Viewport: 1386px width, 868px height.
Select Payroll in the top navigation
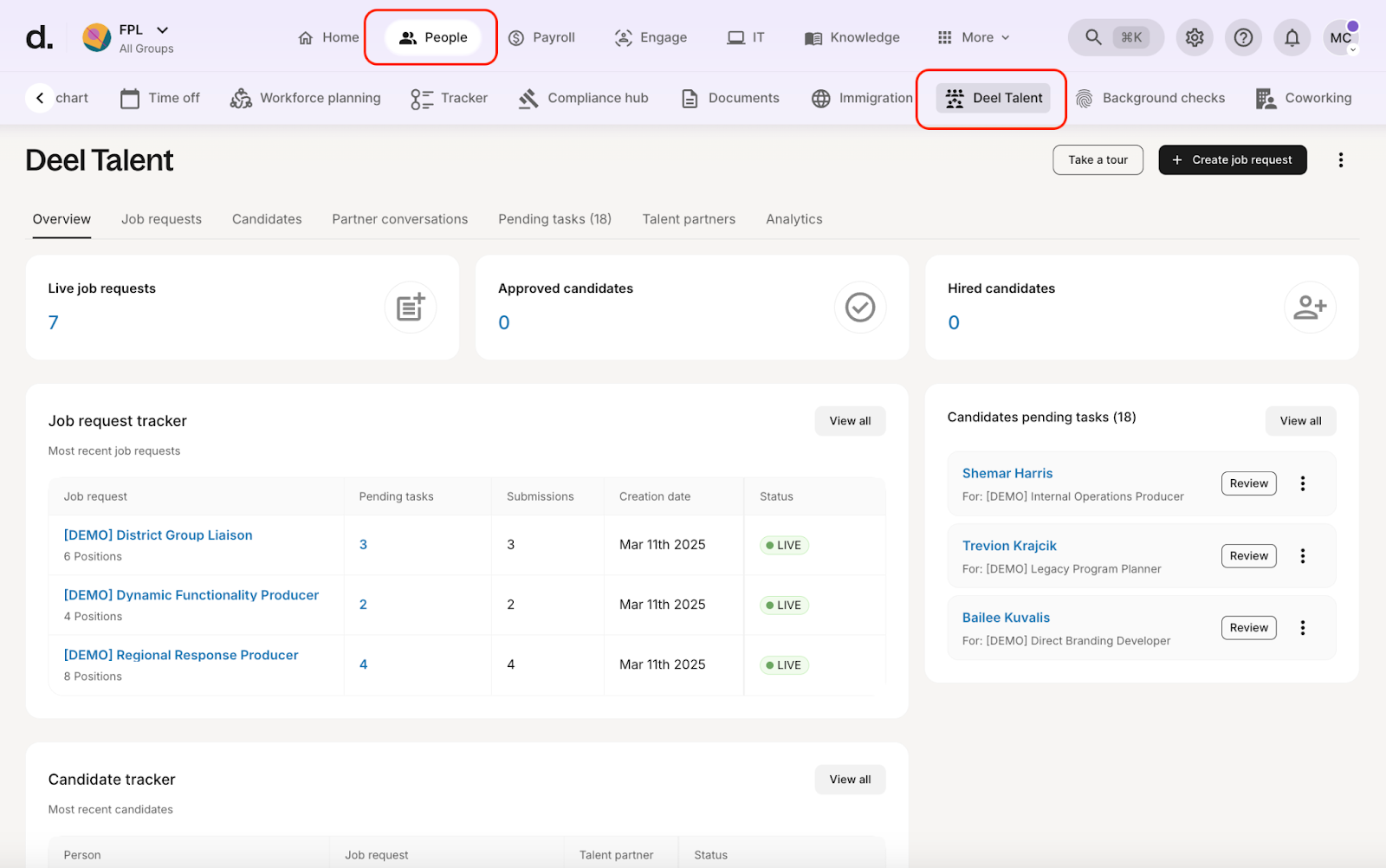tap(541, 37)
